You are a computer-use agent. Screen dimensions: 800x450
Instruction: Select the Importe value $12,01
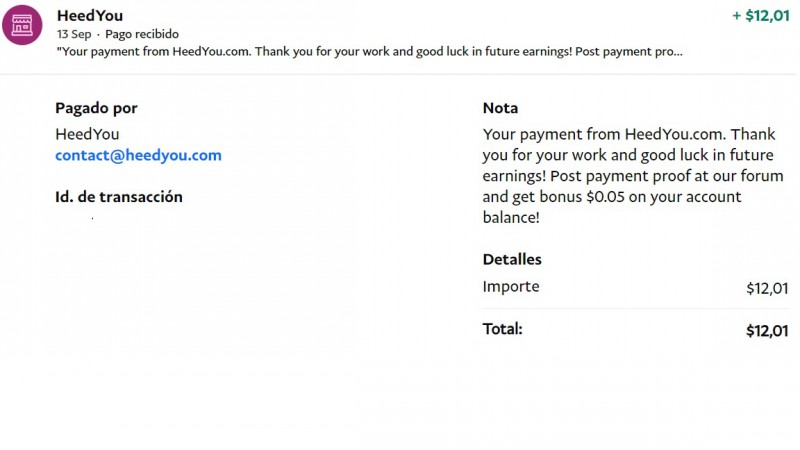coord(767,288)
